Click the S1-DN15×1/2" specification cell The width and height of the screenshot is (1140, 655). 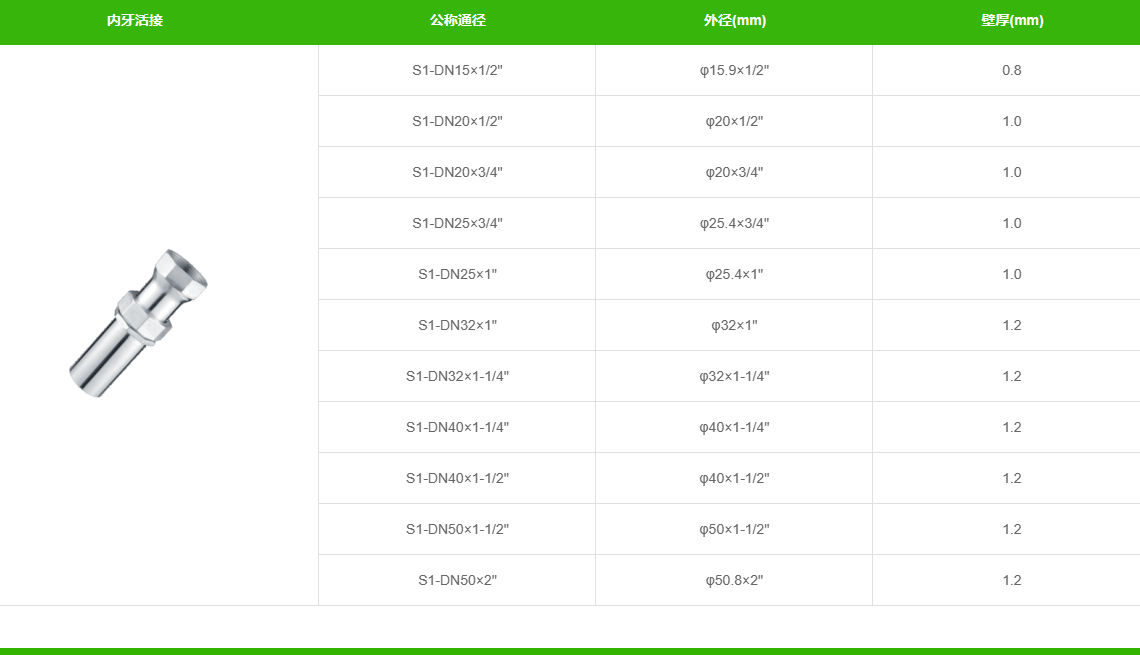coord(457,70)
